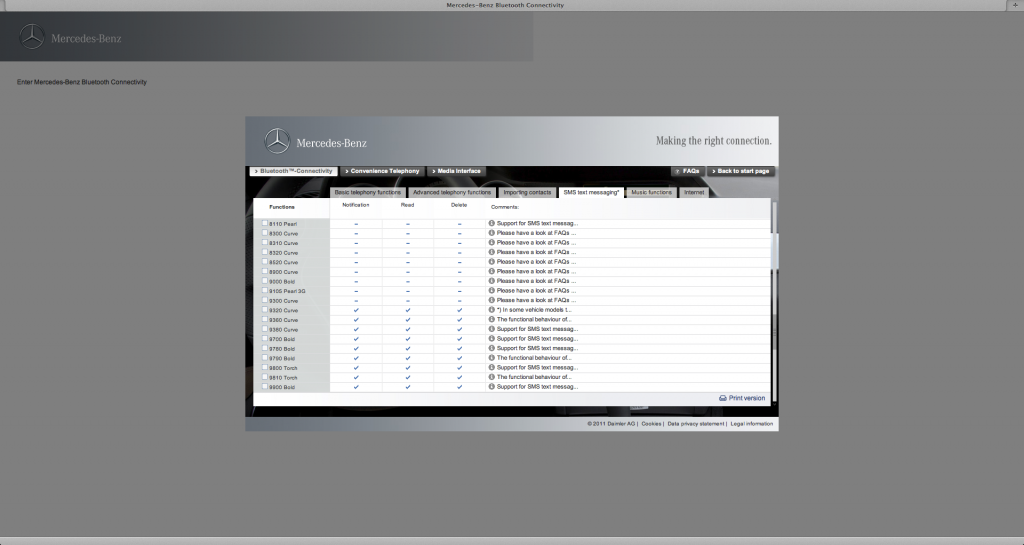Open the Legal information link

[752, 424]
